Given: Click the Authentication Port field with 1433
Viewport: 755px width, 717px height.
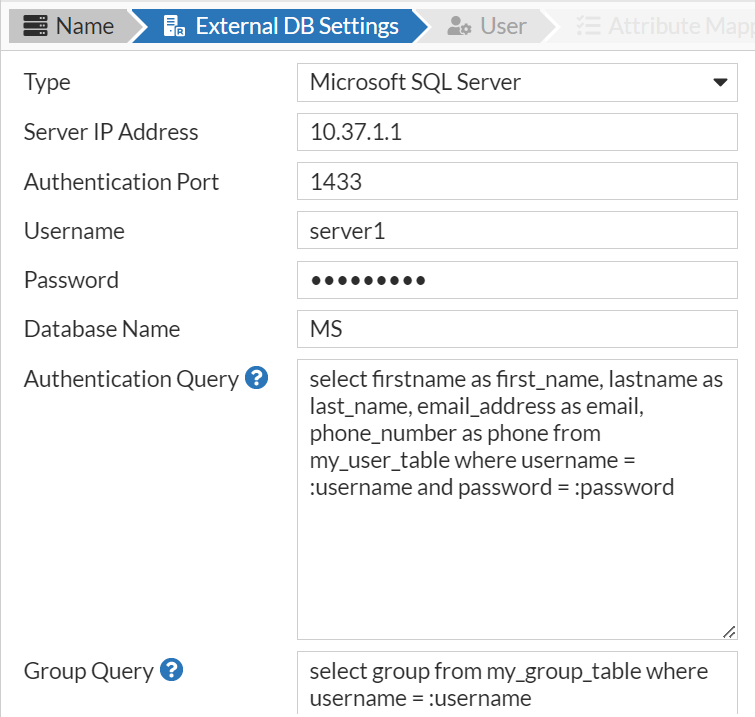Looking at the screenshot, I should pos(517,181).
